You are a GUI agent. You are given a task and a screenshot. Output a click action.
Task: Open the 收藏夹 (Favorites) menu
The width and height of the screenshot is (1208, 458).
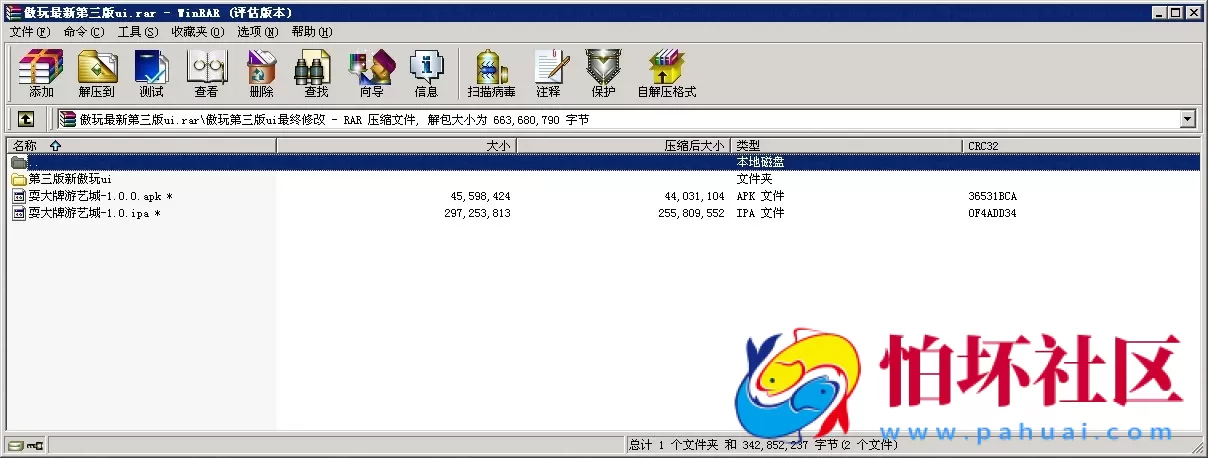click(197, 32)
